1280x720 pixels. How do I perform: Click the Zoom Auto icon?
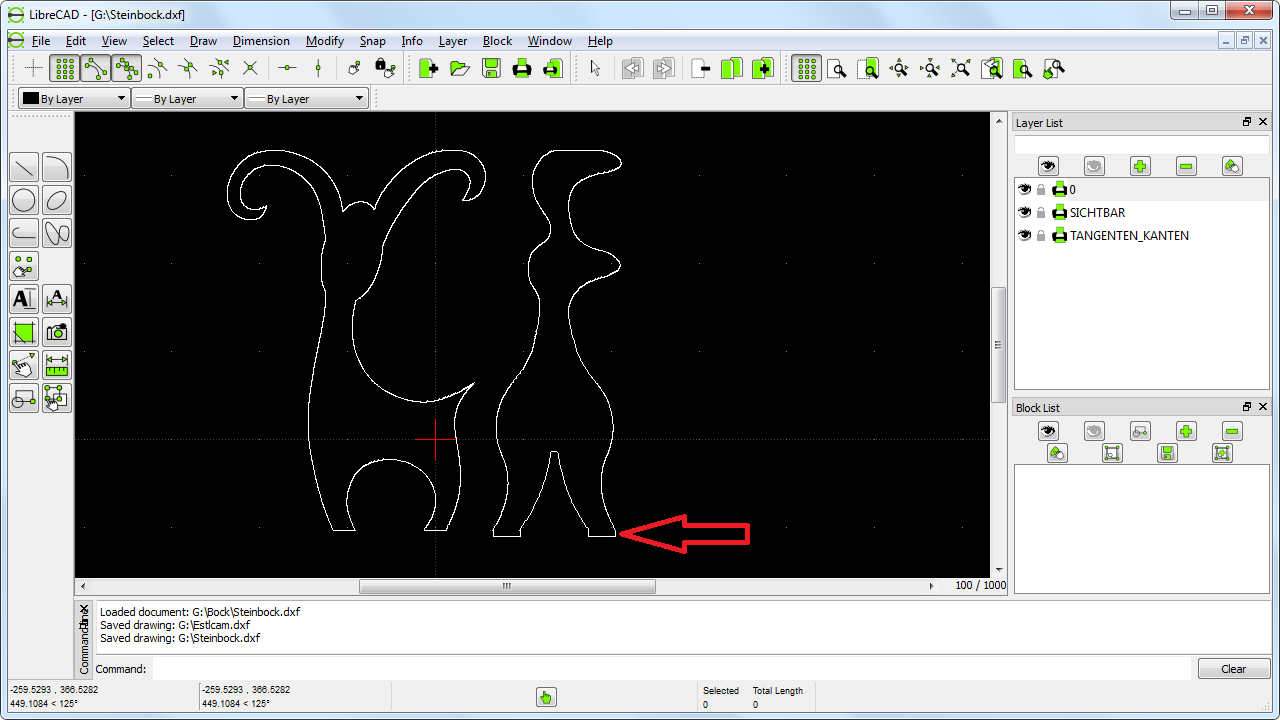coord(961,68)
